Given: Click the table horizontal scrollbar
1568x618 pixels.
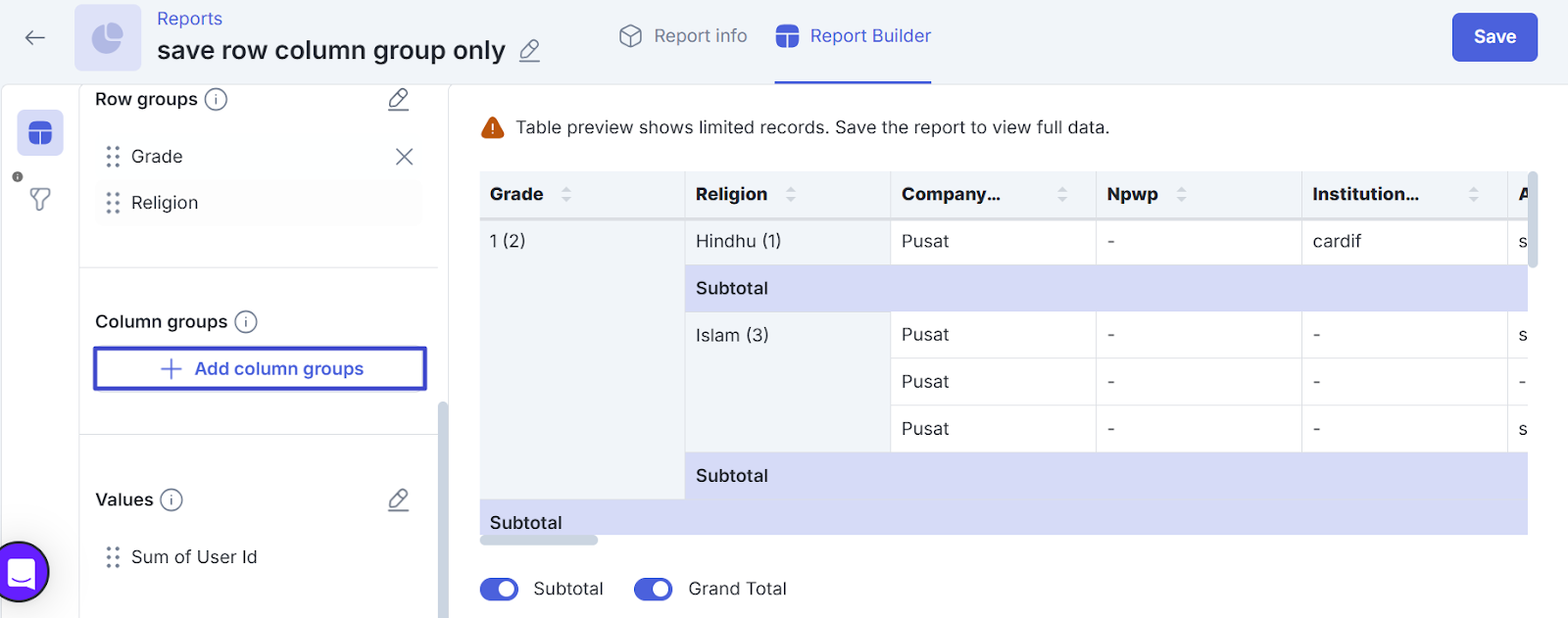Looking at the screenshot, I should click(x=539, y=541).
